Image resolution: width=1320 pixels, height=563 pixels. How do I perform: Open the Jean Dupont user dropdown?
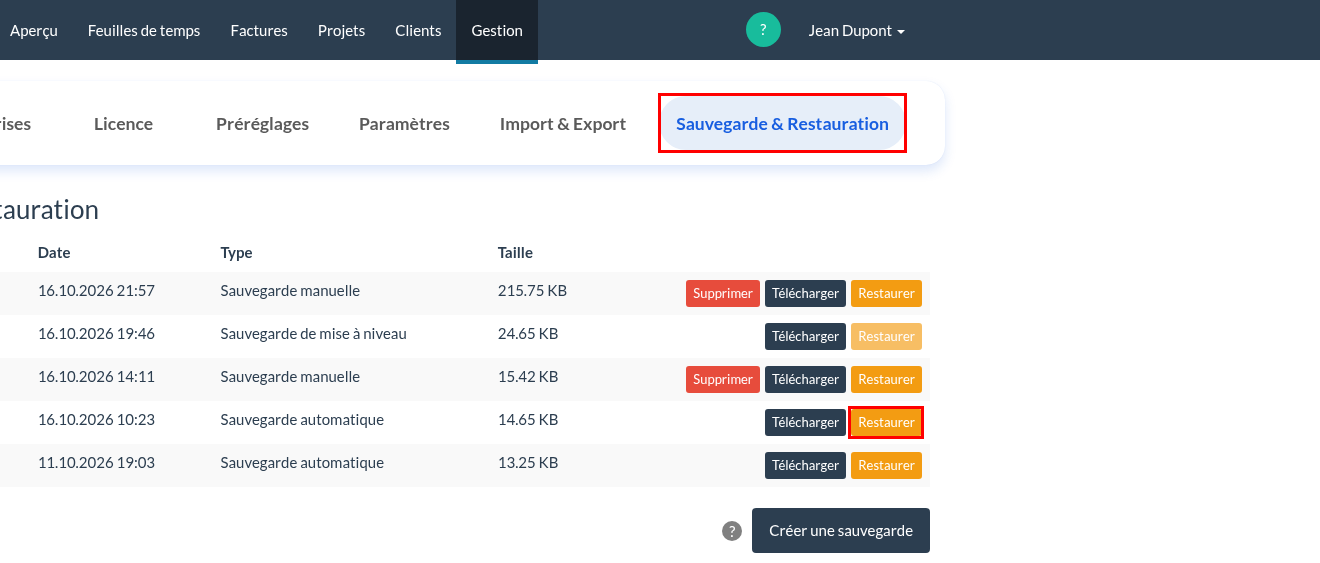[856, 30]
